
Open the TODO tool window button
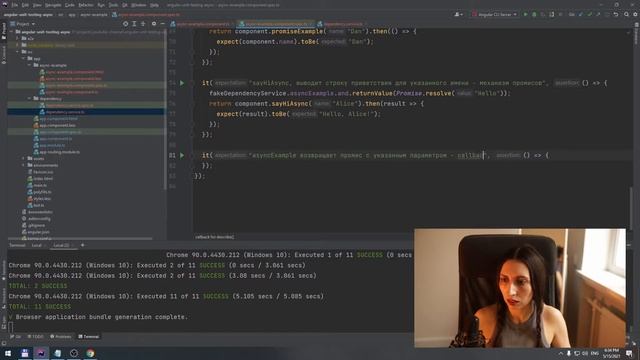coord(35,337)
